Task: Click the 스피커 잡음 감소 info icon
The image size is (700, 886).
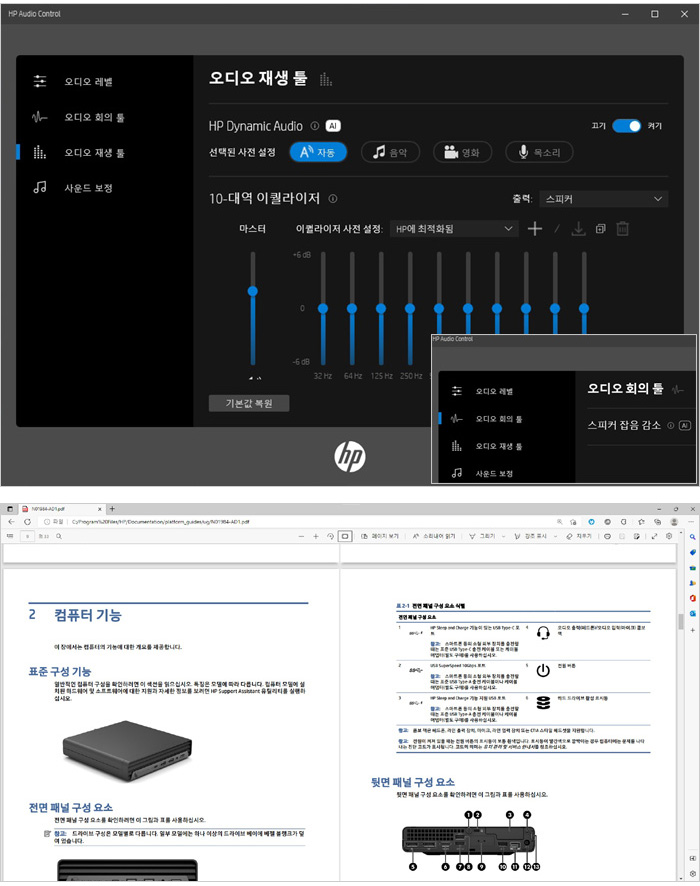Action: [x=671, y=425]
